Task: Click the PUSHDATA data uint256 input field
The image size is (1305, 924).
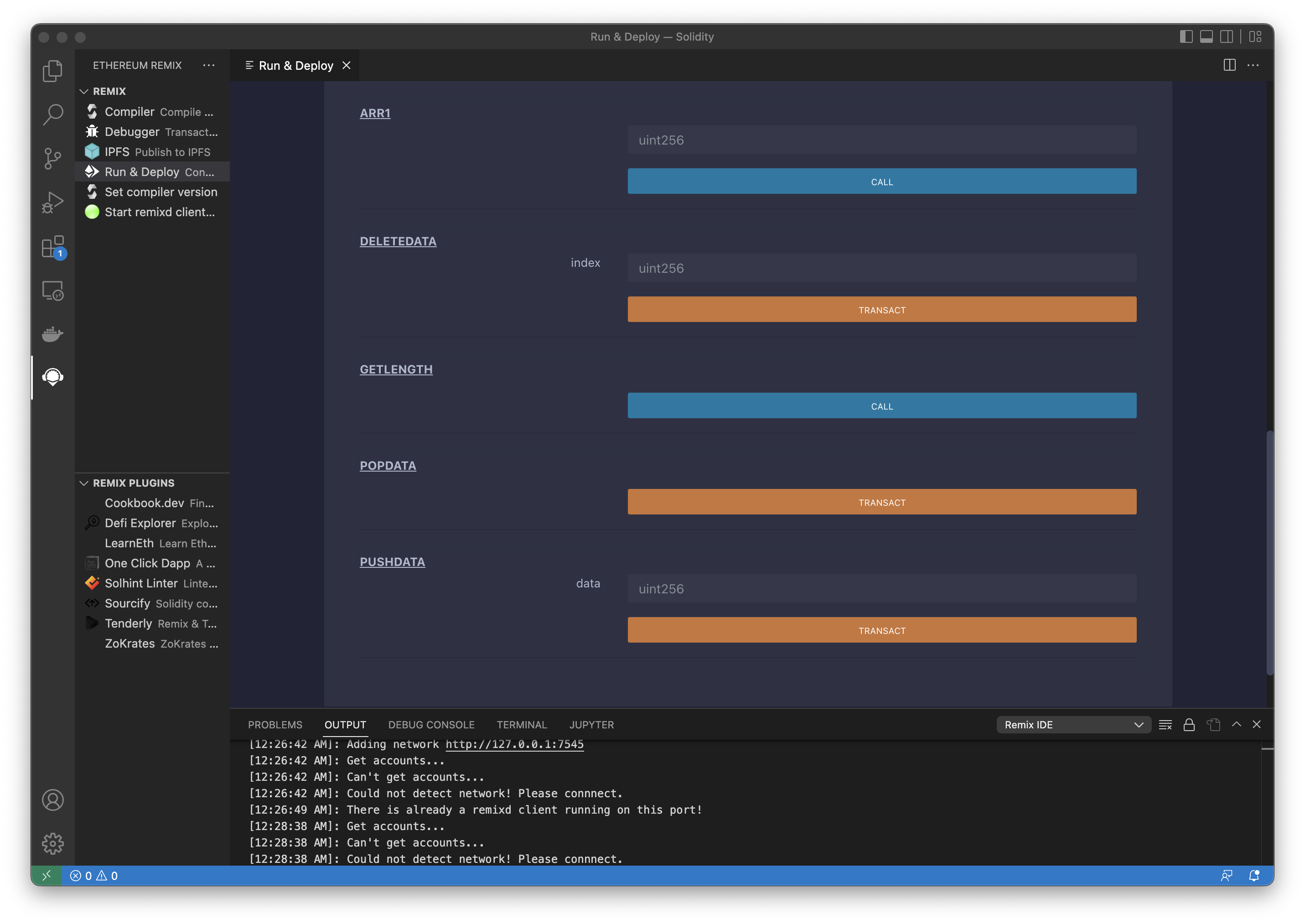Action: point(881,588)
